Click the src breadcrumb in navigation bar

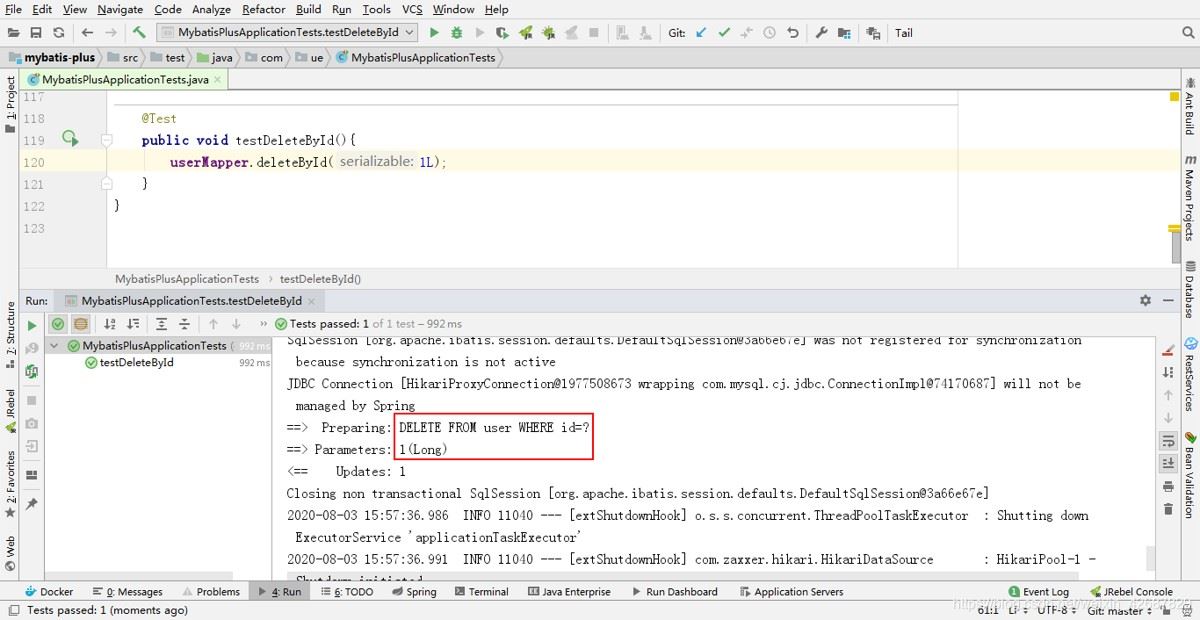click(x=130, y=58)
